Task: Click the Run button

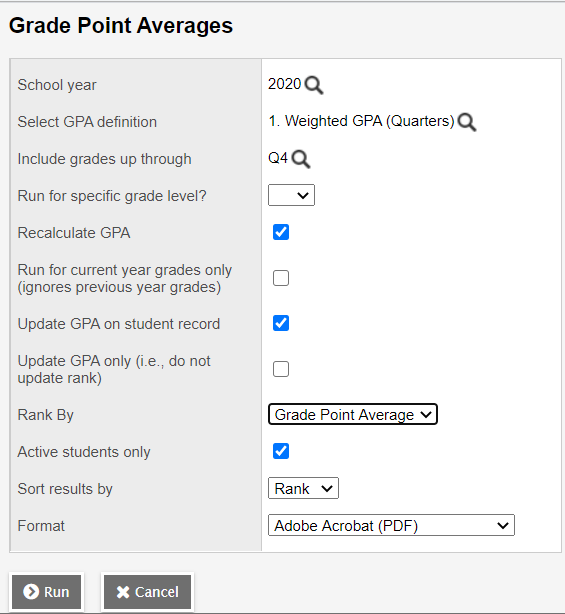Action: coord(47,592)
